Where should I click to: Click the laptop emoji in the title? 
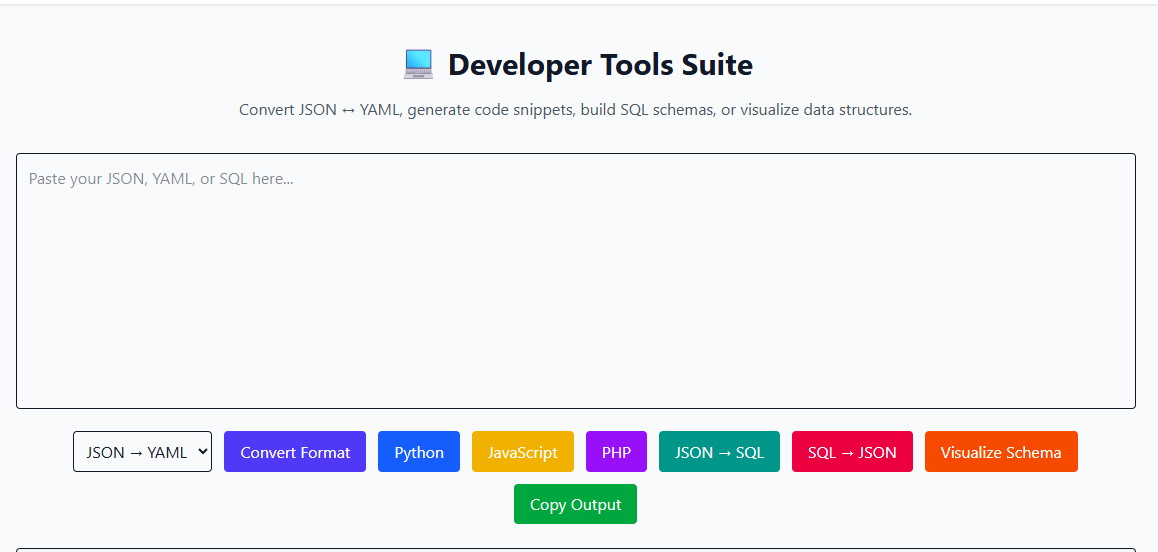[x=418, y=64]
